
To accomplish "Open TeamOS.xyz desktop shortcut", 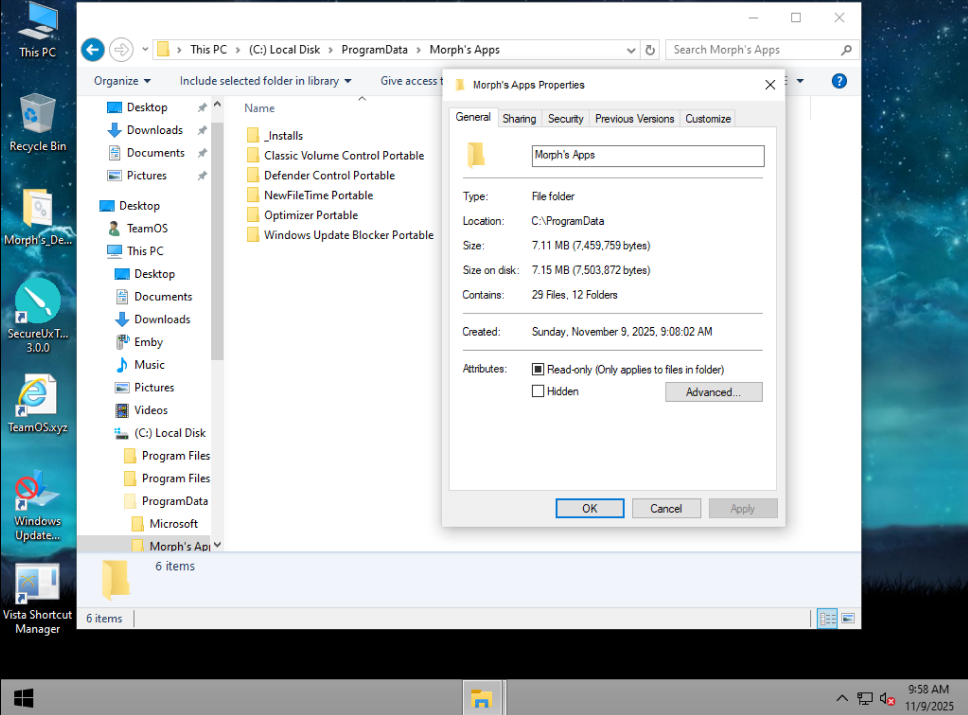I will tap(38, 404).
